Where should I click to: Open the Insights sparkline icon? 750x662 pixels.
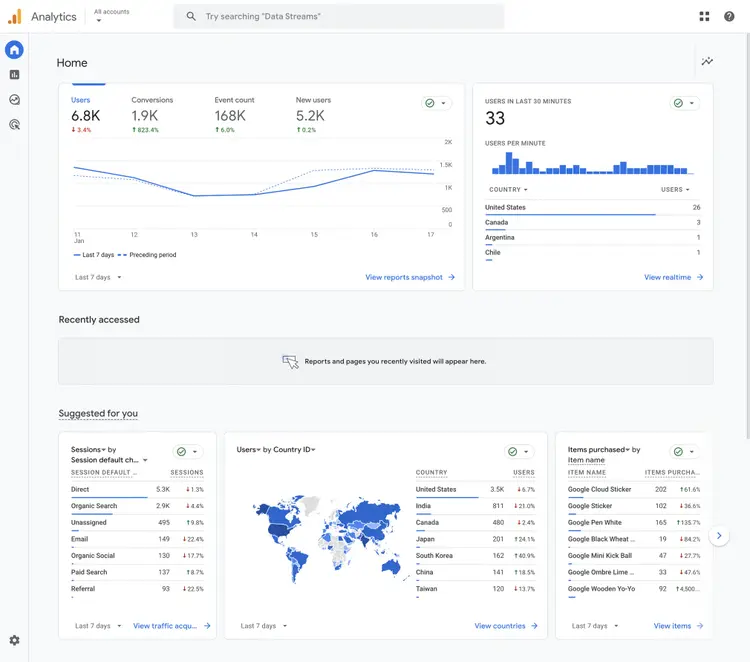coord(707,61)
